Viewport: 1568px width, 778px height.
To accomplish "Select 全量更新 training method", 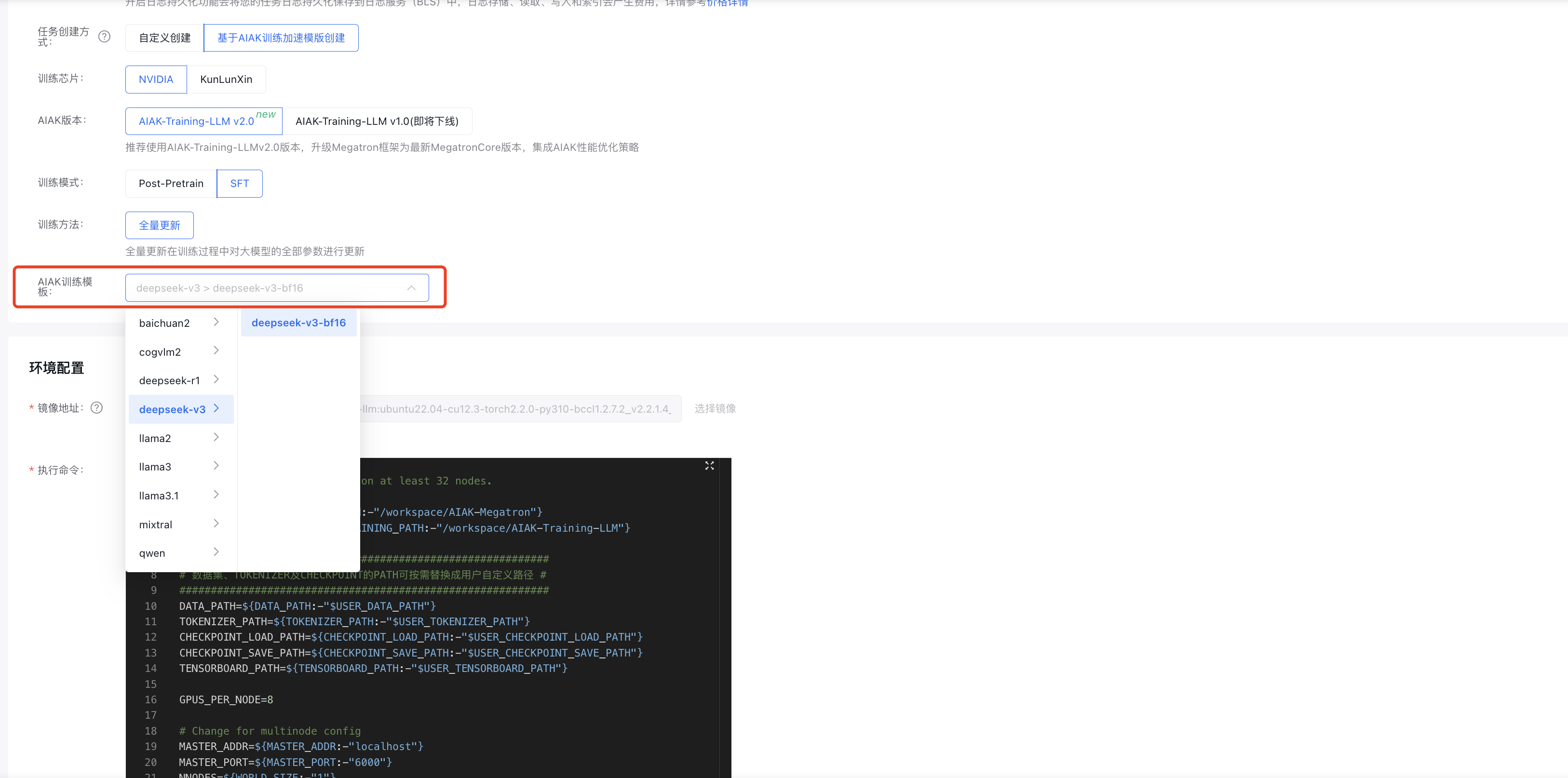I will (160, 225).
